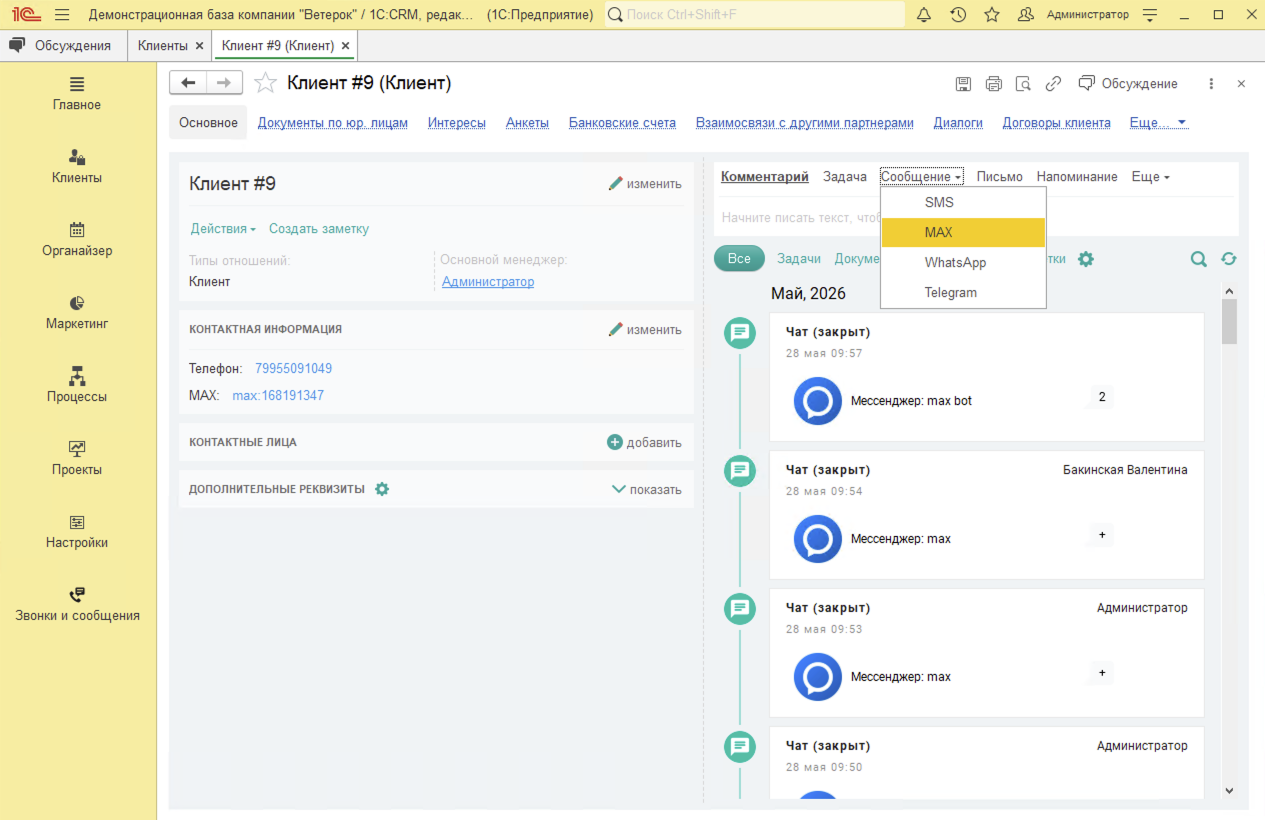Switch to the Напоминание tab

(x=1077, y=176)
